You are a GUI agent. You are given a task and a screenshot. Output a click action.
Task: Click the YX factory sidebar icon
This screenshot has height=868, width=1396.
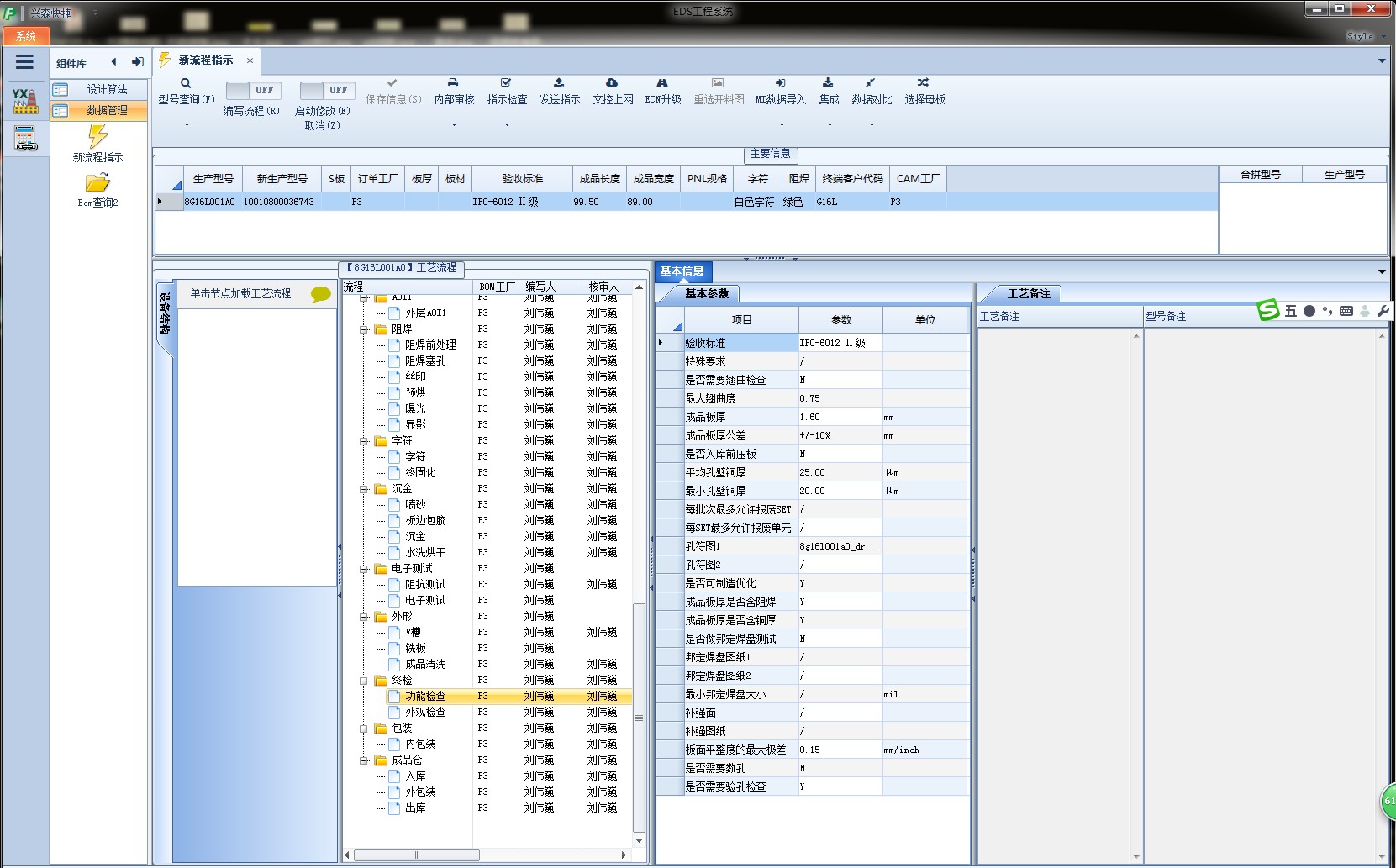point(25,101)
